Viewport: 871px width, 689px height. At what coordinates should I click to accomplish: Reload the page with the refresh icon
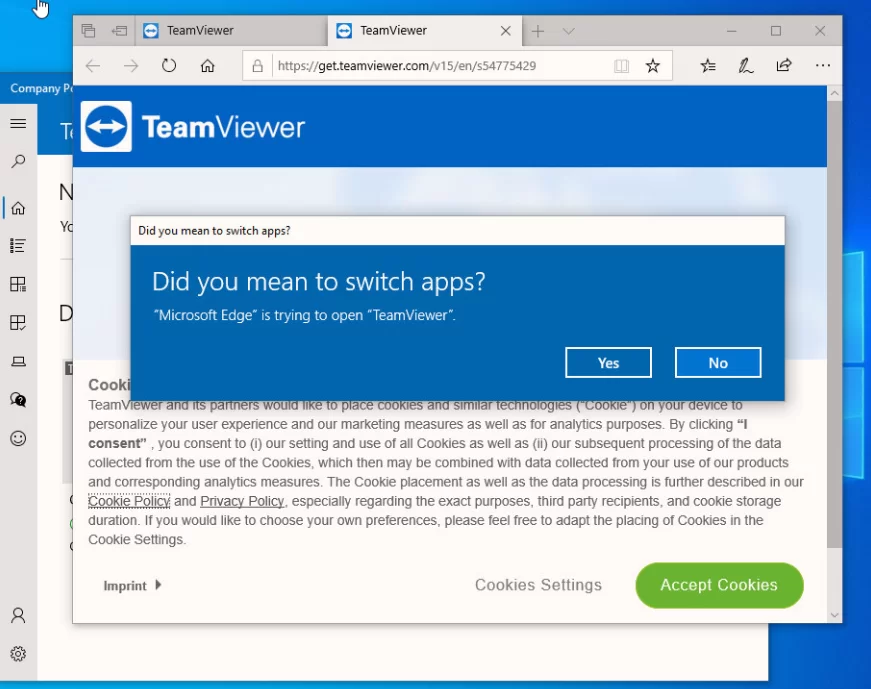point(169,65)
